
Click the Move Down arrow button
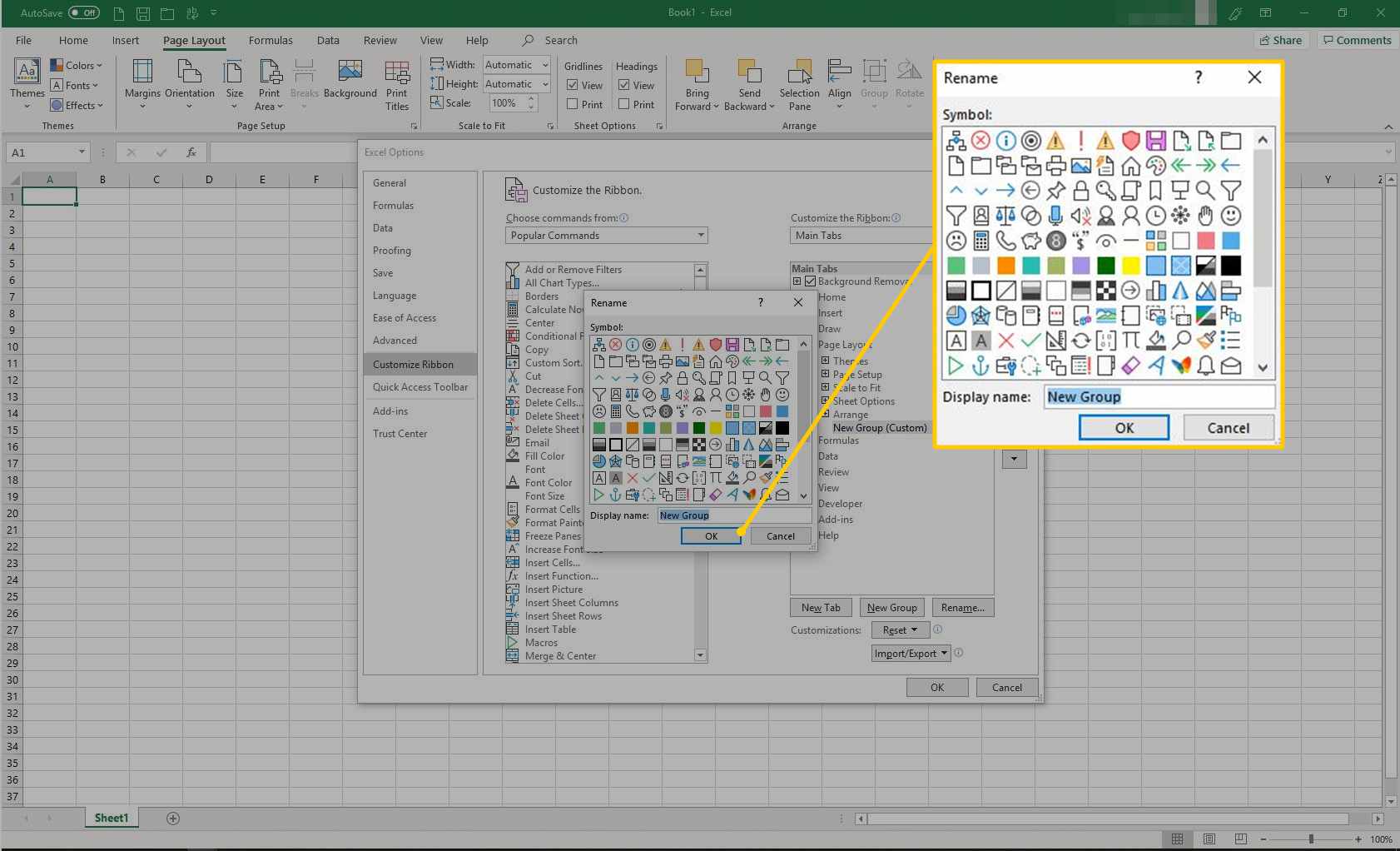[1014, 459]
